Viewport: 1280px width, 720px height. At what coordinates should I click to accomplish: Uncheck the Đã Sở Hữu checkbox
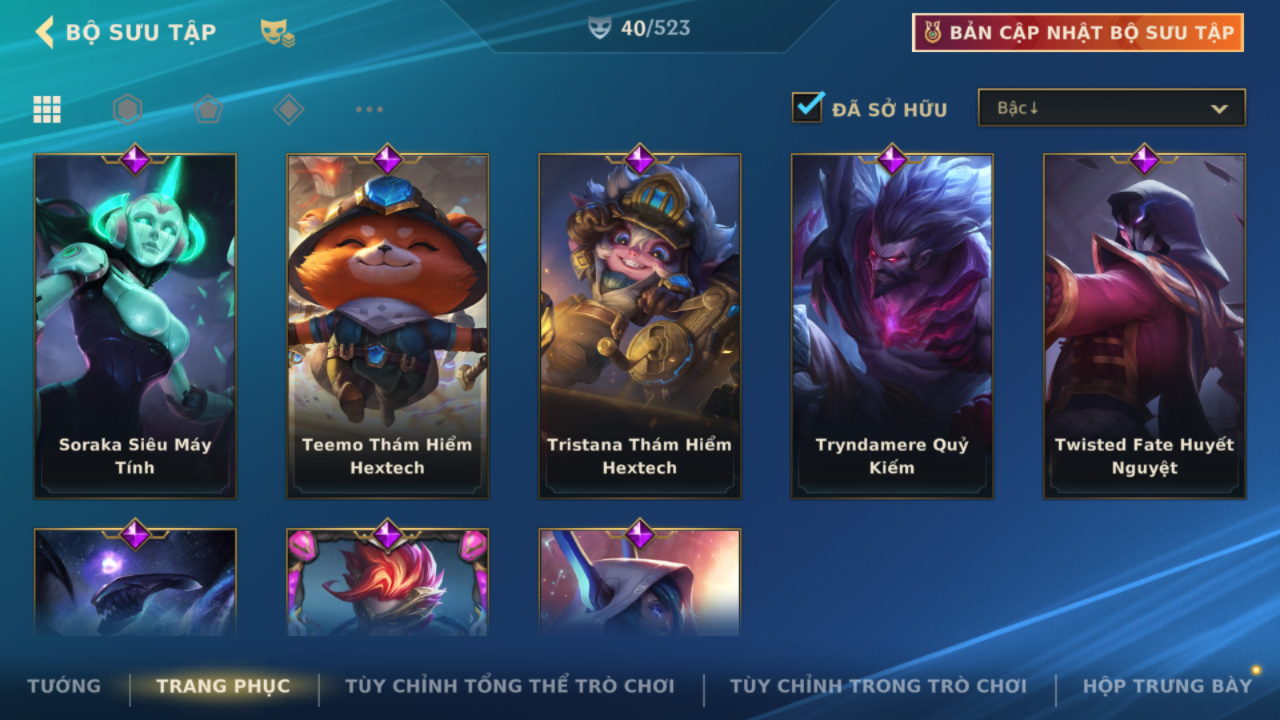(807, 107)
